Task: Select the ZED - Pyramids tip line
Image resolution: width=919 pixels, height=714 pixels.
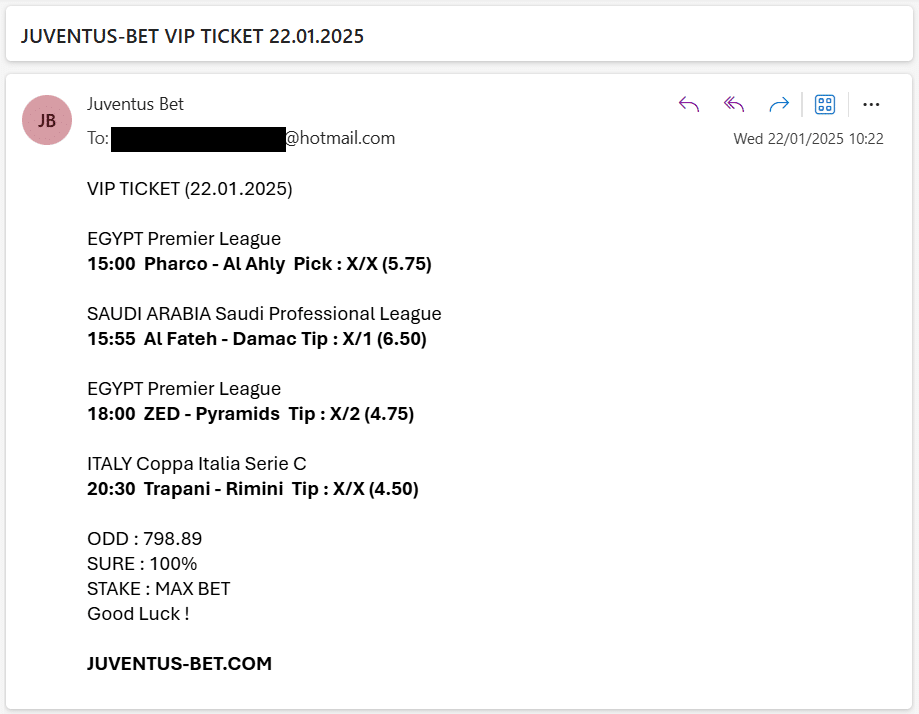Action: [250, 414]
